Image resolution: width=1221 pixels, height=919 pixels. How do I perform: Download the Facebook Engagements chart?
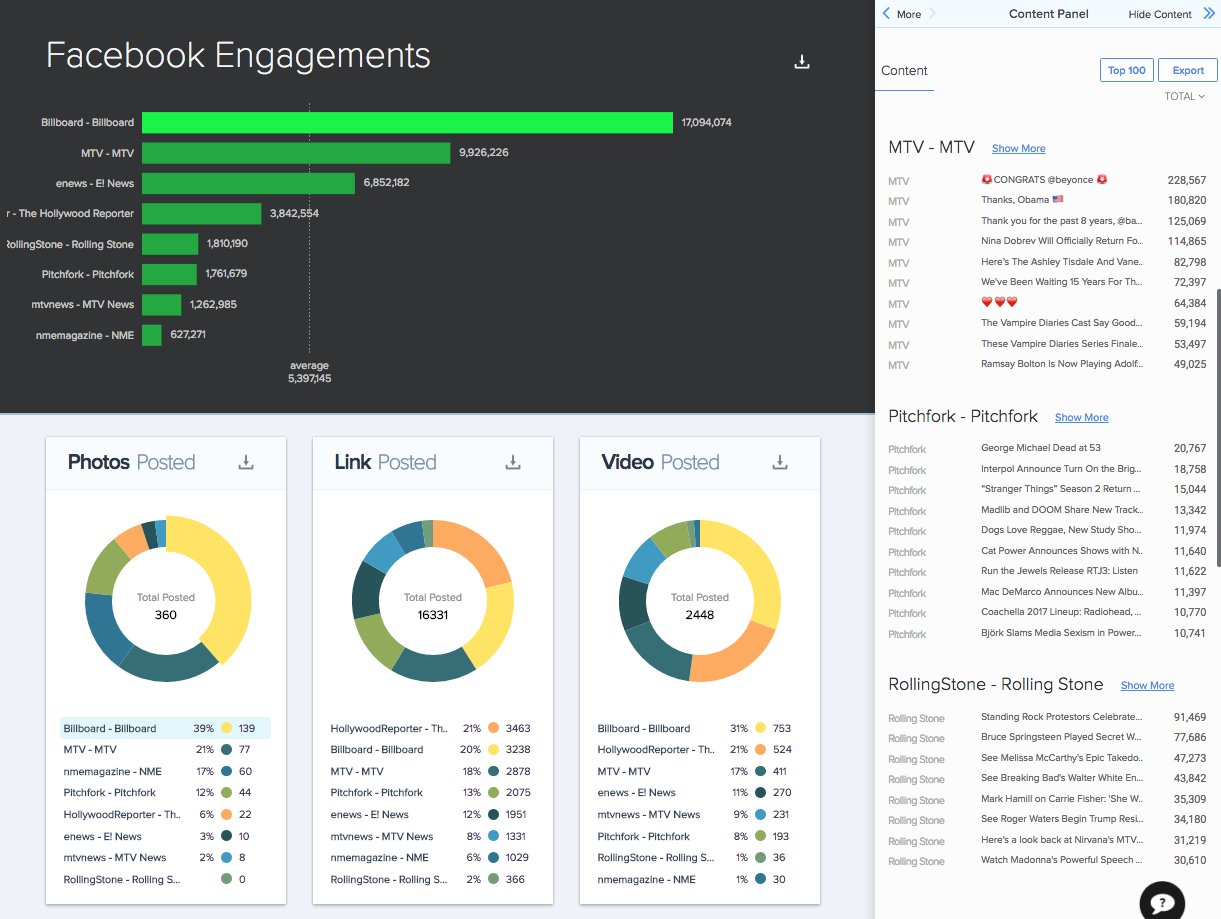coord(801,62)
